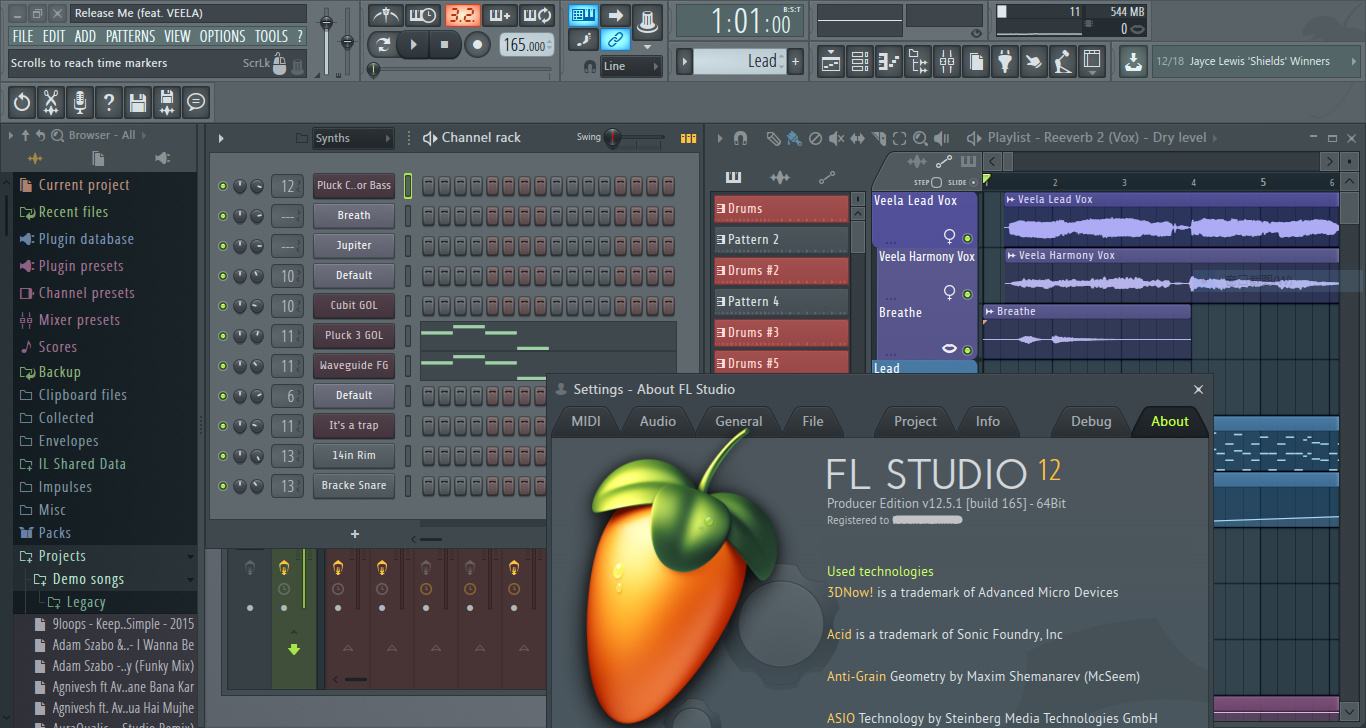Screen dimensions: 1366x728
Task: Mute the Cubit GOL channel green light
Action: (223, 305)
